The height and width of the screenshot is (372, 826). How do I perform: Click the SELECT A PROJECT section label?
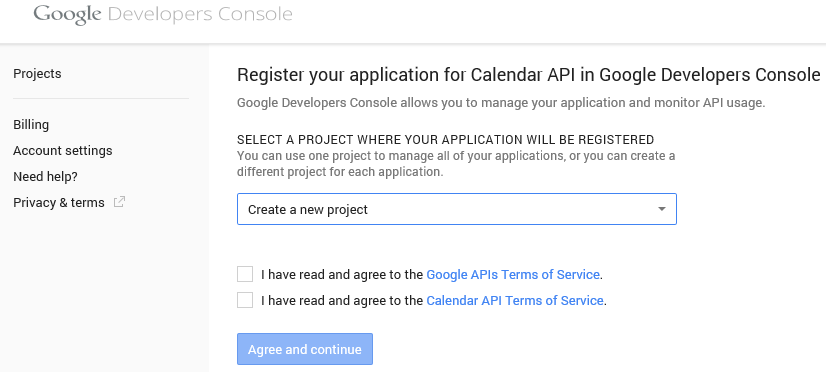446,140
